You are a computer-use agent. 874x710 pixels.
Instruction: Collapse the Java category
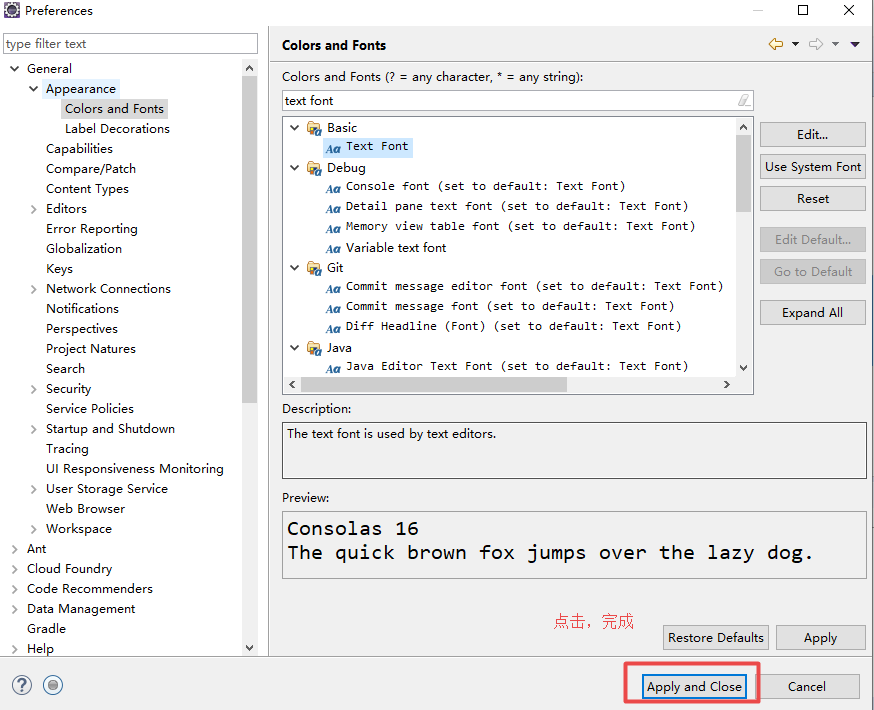coord(295,348)
